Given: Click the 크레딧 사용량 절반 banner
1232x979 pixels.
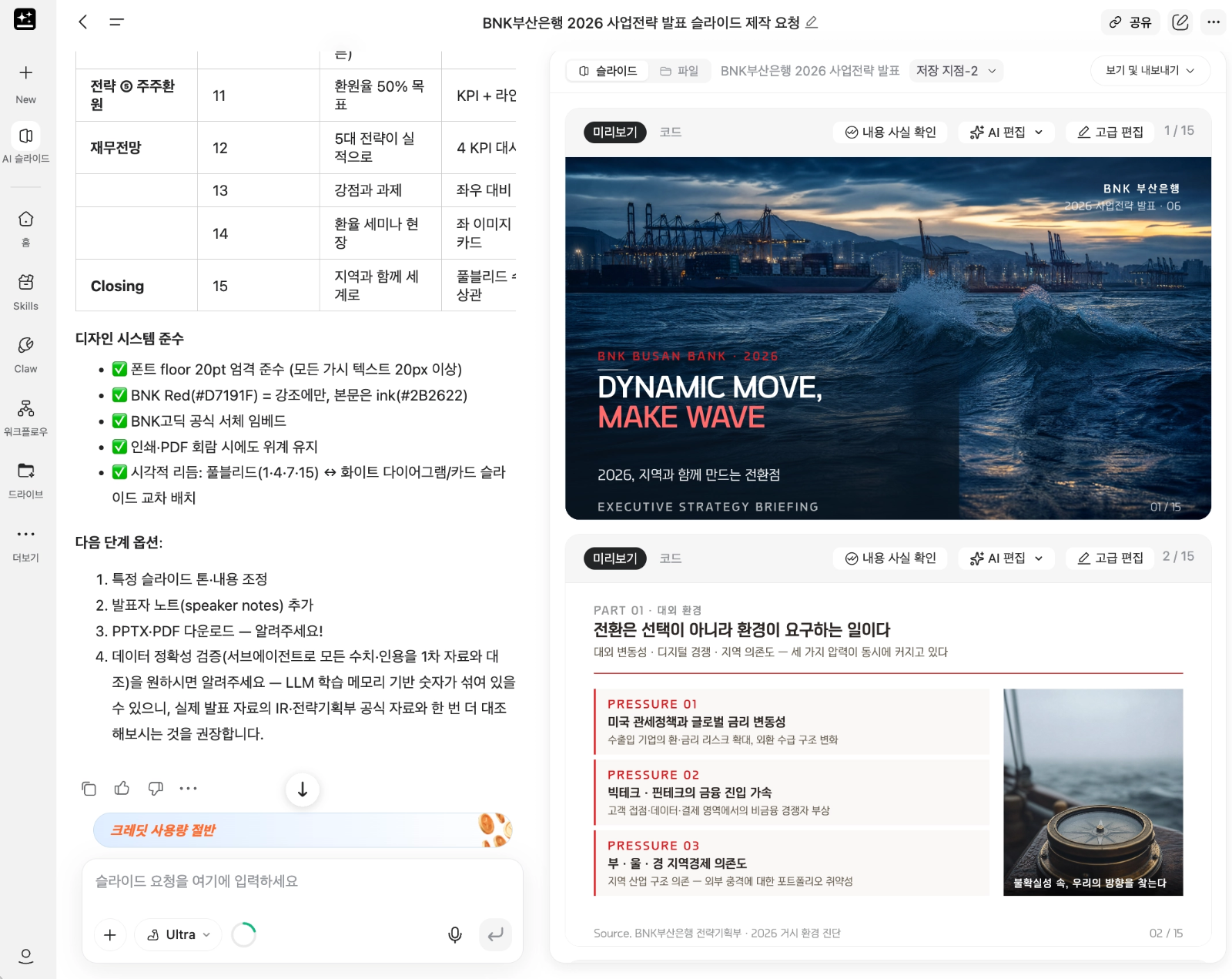Looking at the screenshot, I should click(303, 830).
